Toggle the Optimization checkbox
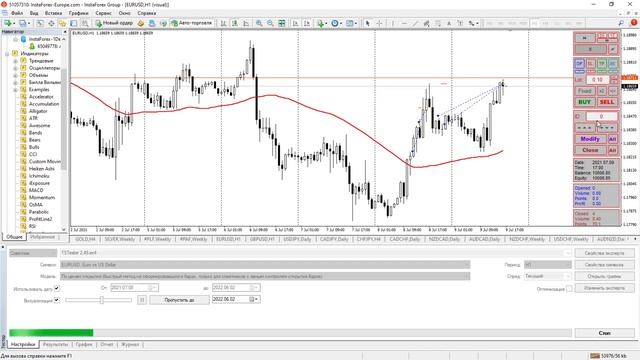This screenshot has height=360, width=640. [569, 289]
